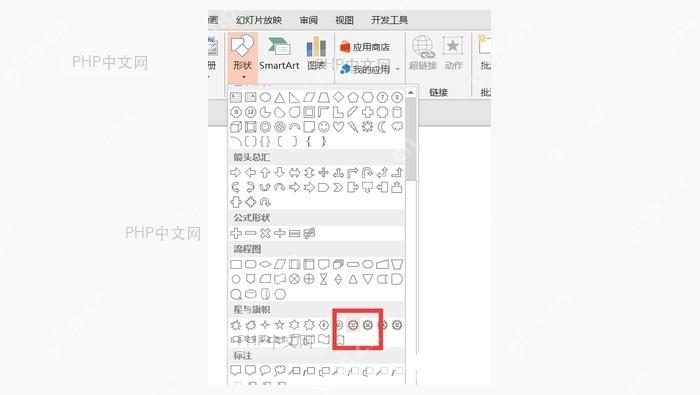The height and width of the screenshot is (395, 700).
Task: Switch to the 开发工具 tab
Action: coord(389,20)
